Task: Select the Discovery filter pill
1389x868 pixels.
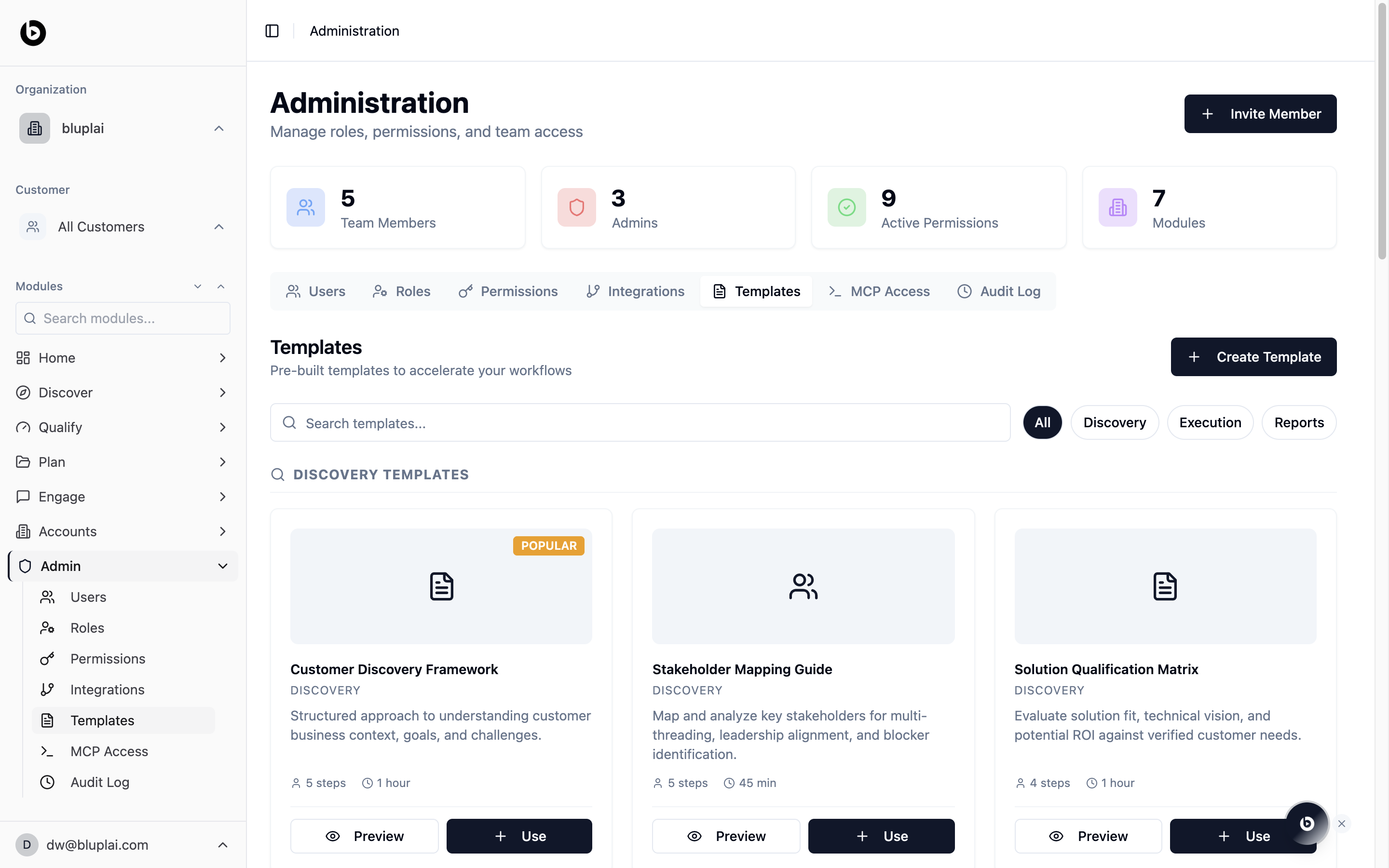Action: click(x=1114, y=422)
